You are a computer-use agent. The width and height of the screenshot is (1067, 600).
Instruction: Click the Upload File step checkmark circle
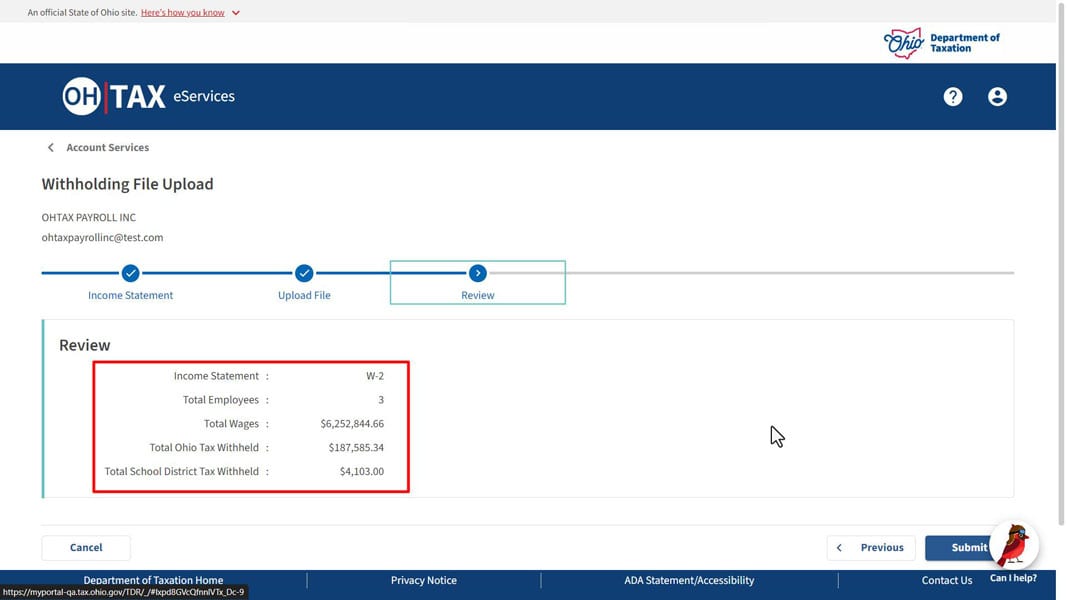pos(304,273)
